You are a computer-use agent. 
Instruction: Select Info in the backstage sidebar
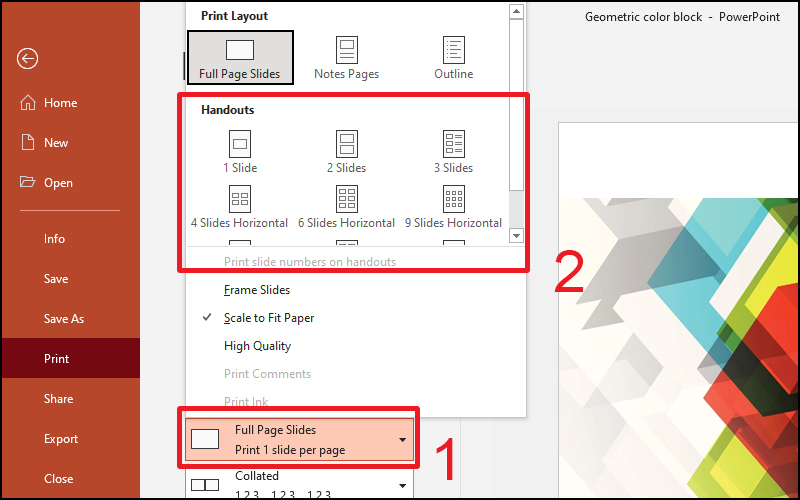(70, 239)
